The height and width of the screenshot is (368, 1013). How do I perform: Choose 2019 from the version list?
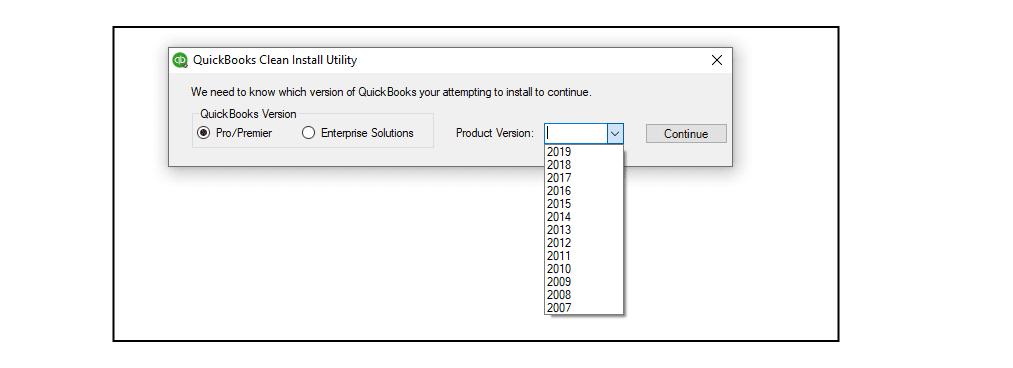583,152
